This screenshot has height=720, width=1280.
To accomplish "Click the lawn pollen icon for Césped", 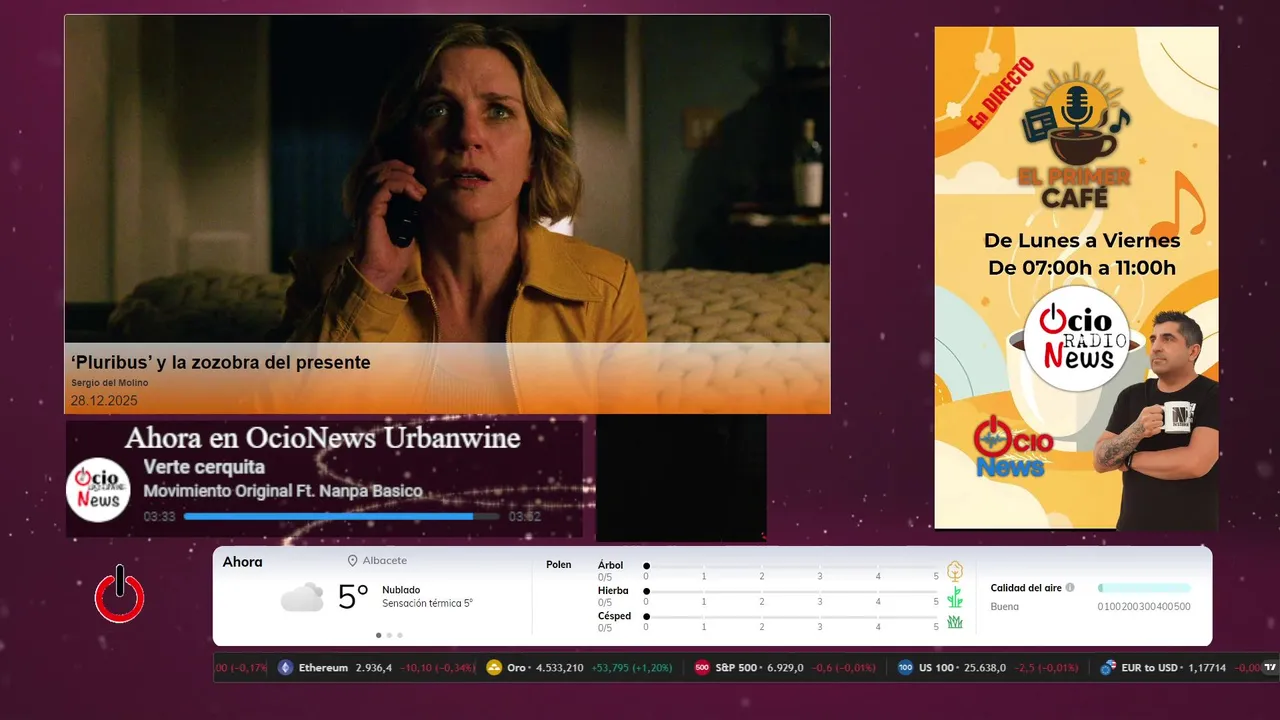I will [955, 622].
